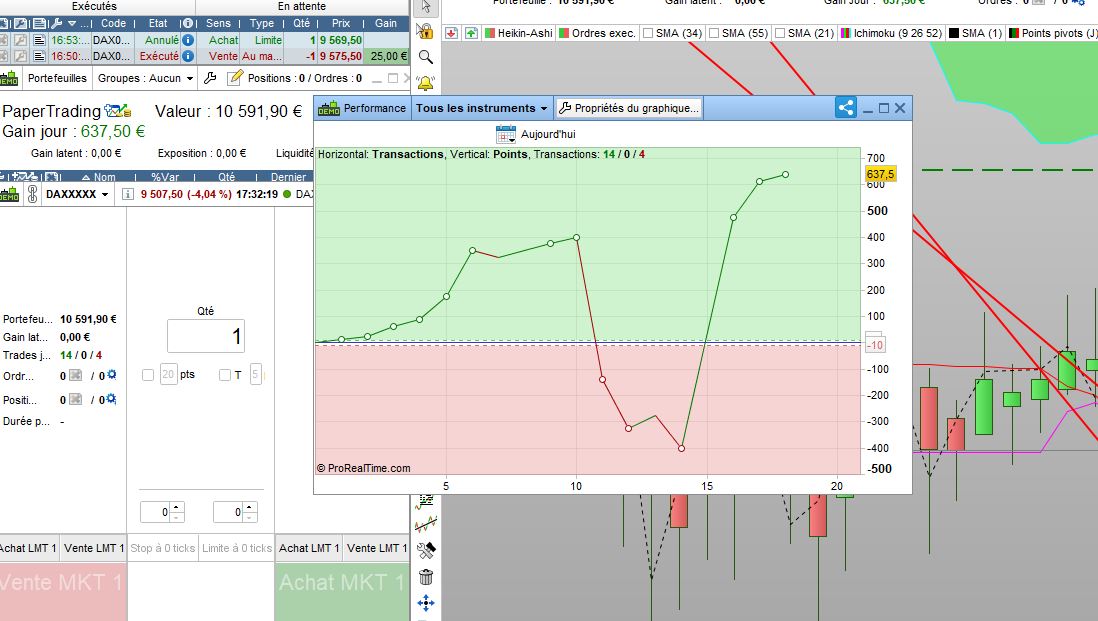Image resolution: width=1098 pixels, height=621 pixels.
Task: Increase the right ticks stepper value
Action: click(249, 507)
